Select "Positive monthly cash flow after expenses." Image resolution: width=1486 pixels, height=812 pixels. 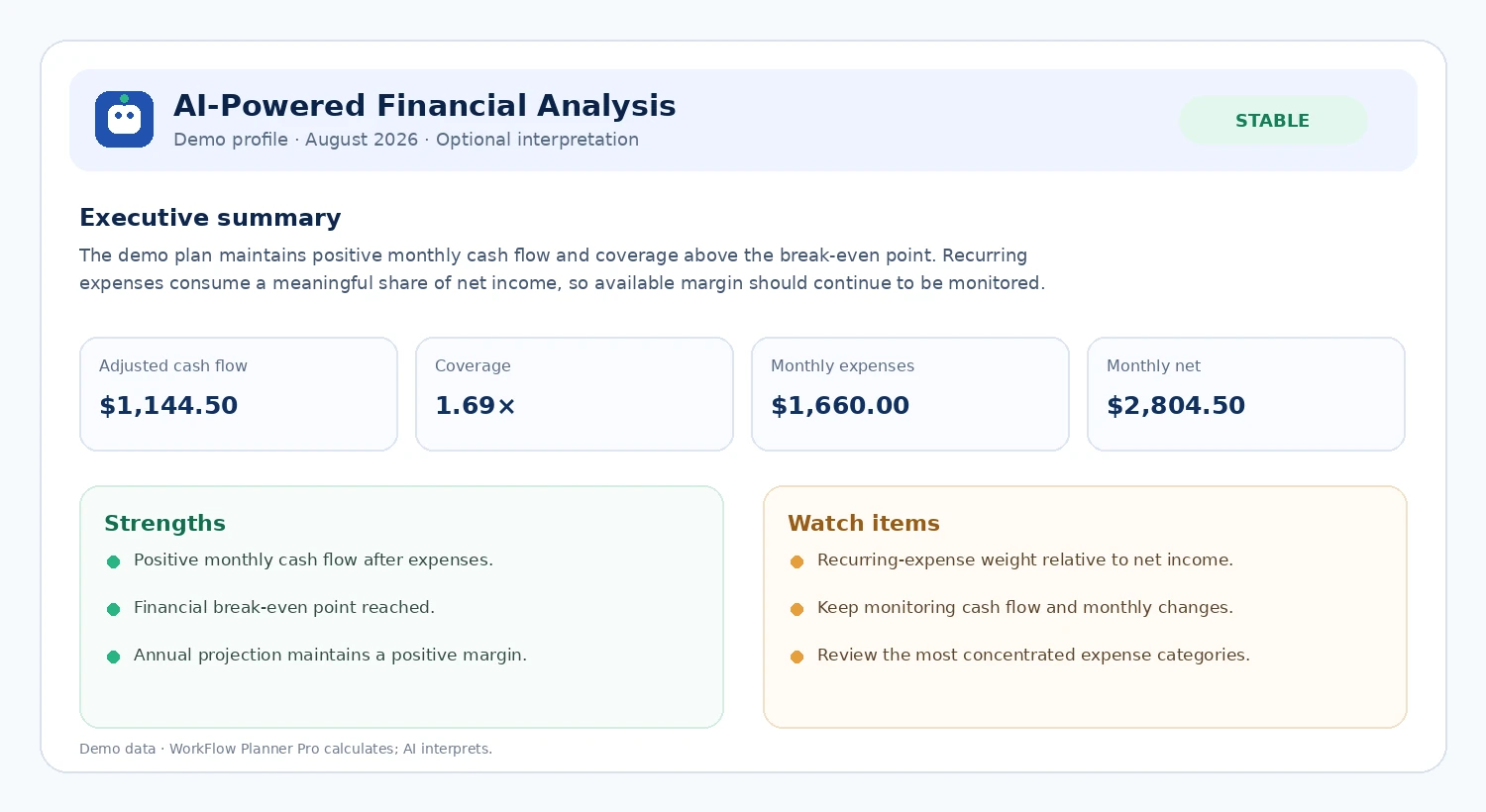[313, 560]
